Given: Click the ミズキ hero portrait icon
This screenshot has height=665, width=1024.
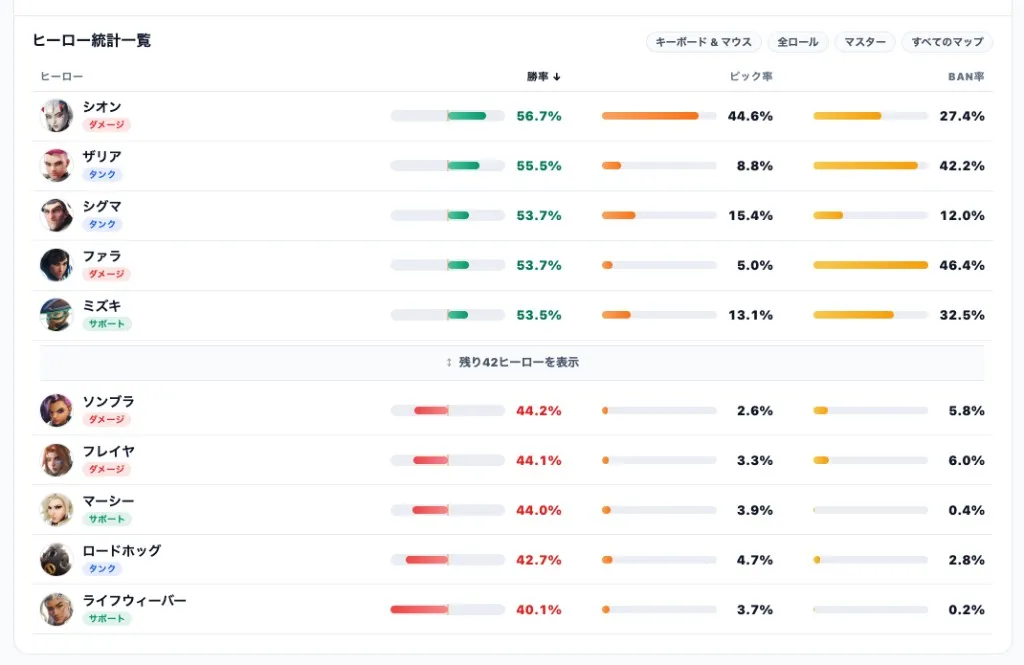Looking at the screenshot, I should pyautogui.click(x=56, y=314).
